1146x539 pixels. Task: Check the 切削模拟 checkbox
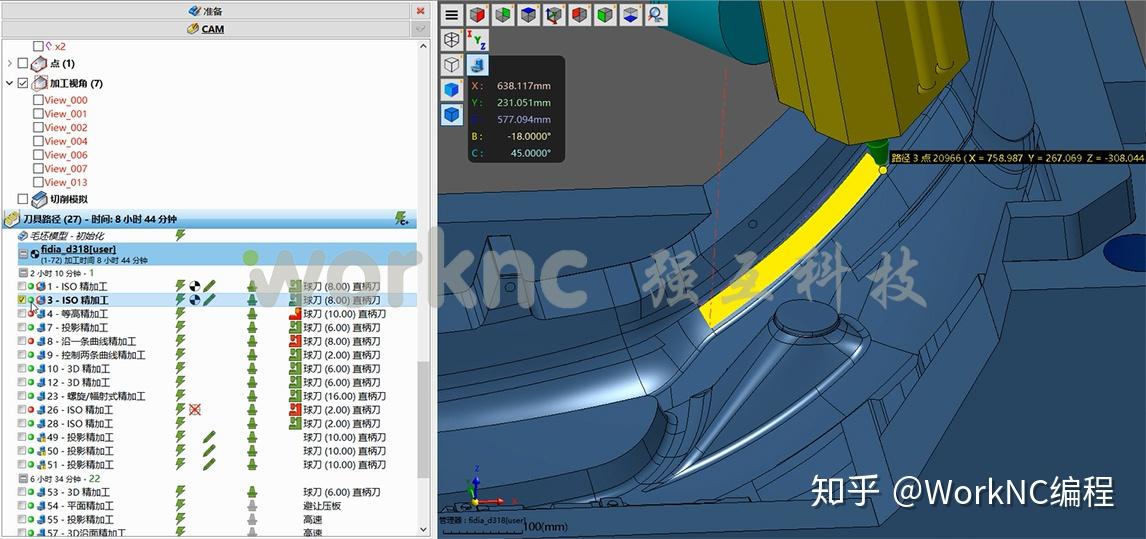click(23, 199)
